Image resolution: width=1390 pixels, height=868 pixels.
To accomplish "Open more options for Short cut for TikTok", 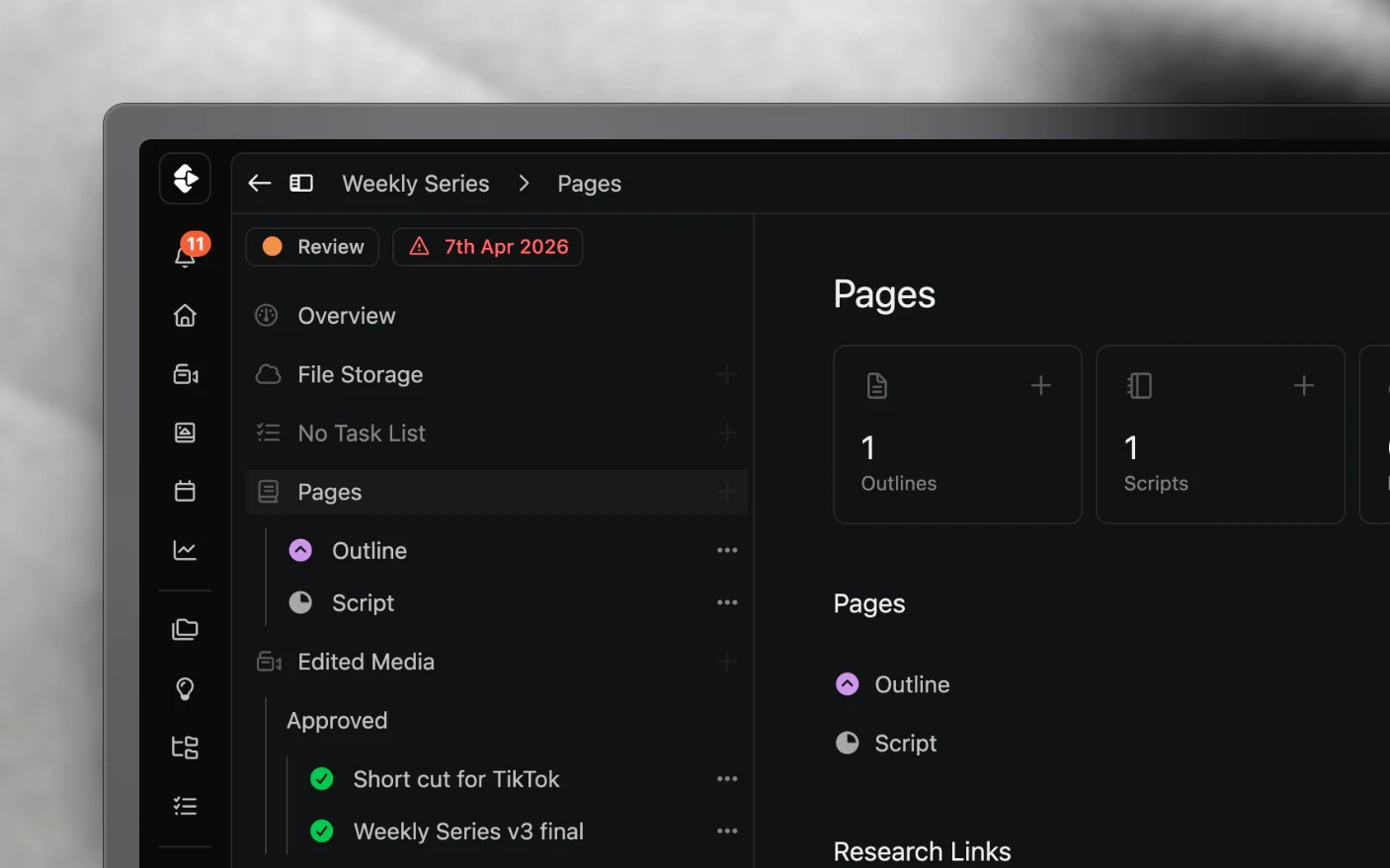I will pos(727,779).
